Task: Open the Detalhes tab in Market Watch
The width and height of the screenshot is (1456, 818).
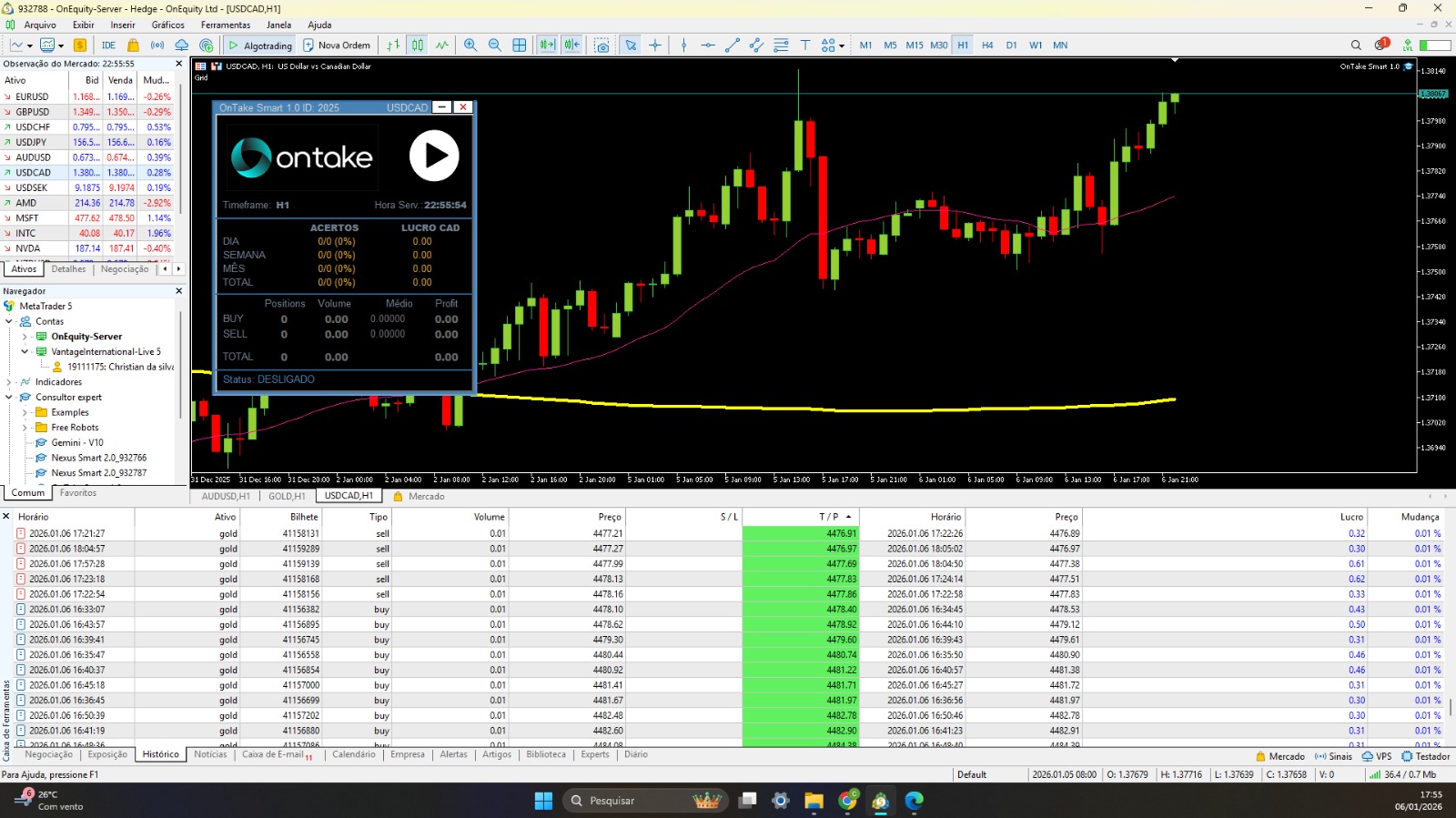Action: [68, 269]
